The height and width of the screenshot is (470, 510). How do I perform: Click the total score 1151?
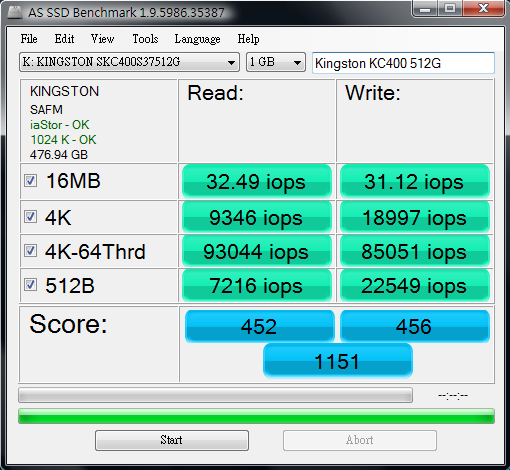coord(338,361)
